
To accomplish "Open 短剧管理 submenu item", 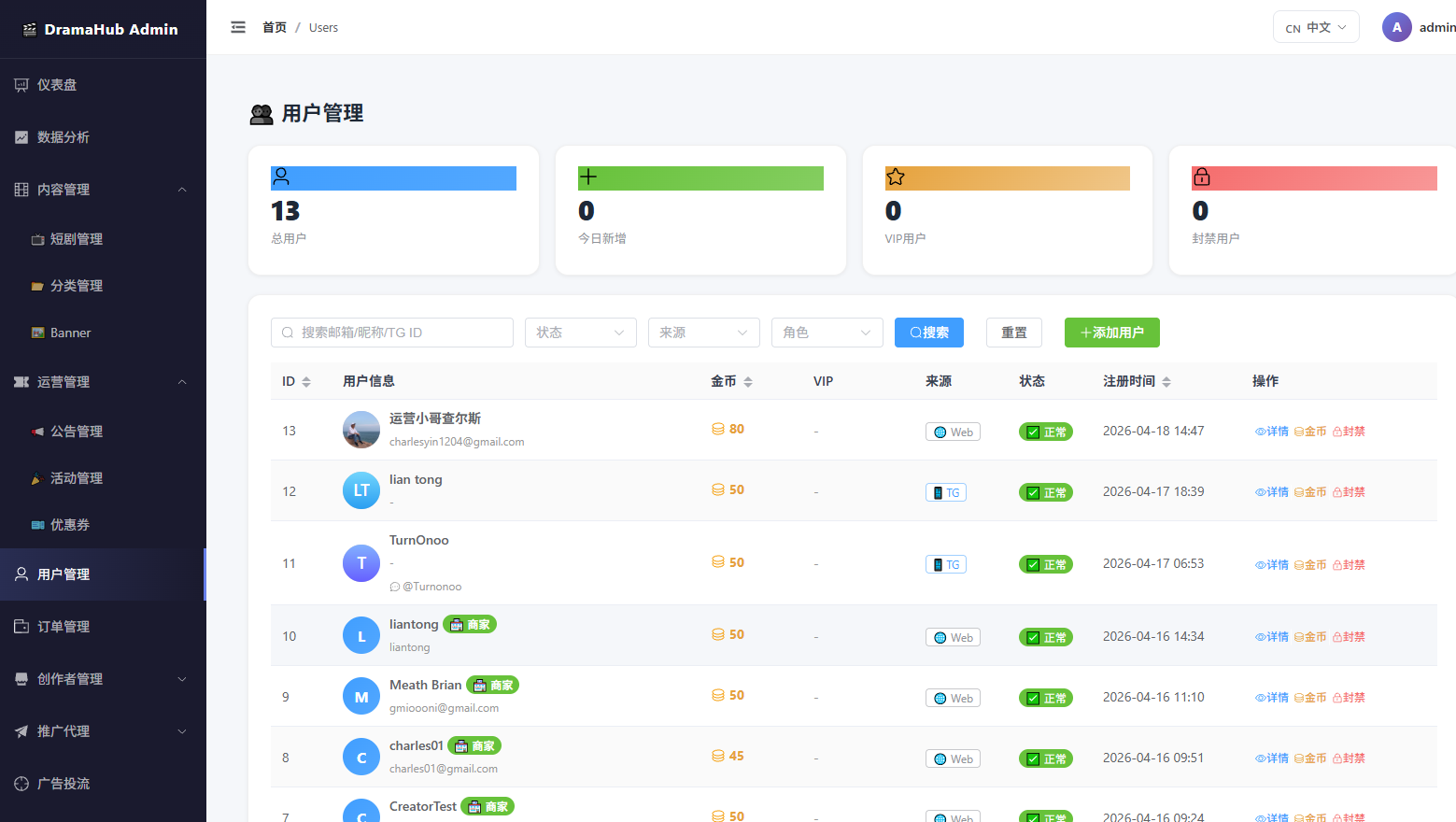I will tap(103, 239).
